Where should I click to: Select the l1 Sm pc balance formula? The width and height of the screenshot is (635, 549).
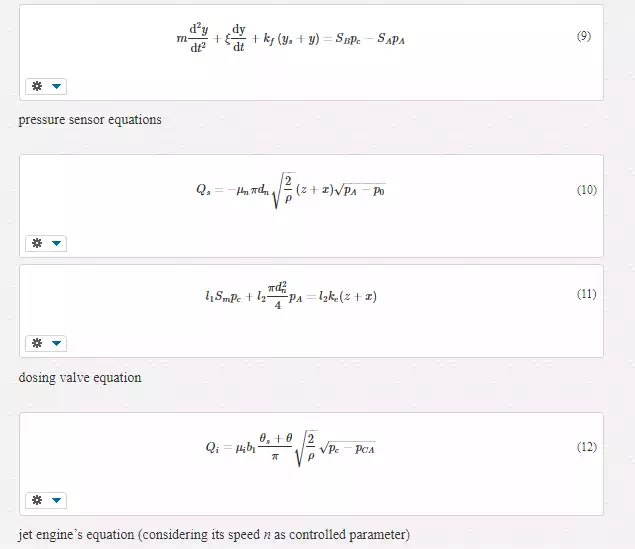[x=291, y=296]
